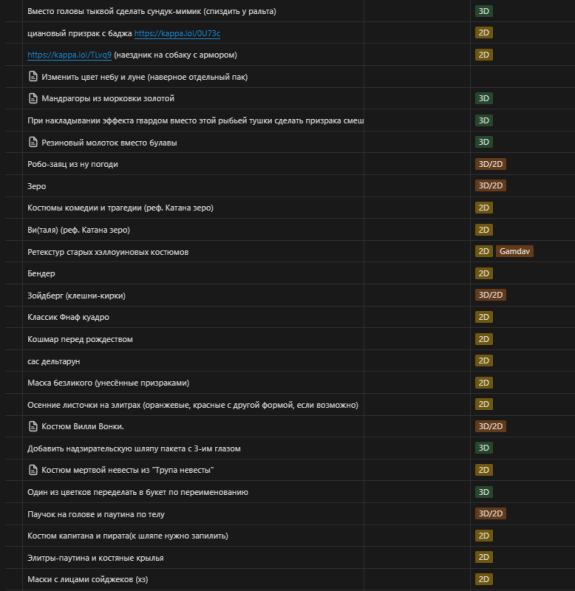This screenshot has width=575, height=591.
Task: Click the 3D/2D tag for Робо-заяц row
Action: click(490, 164)
